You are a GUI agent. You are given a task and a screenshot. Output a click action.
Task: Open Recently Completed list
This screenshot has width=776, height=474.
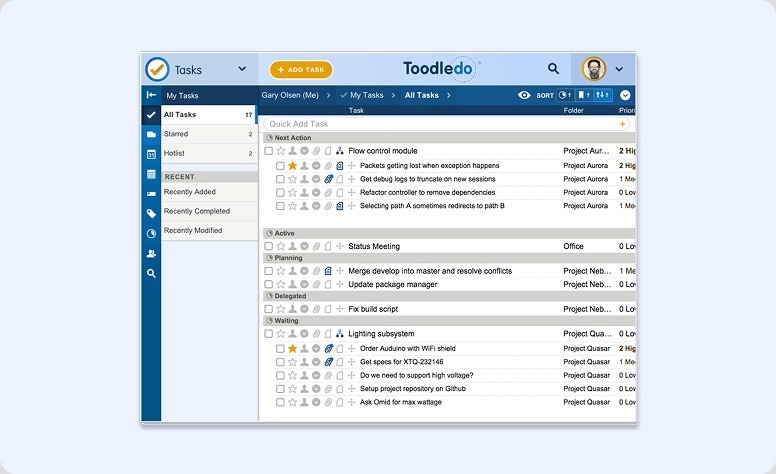pyautogui.click(x=208, y=211)
